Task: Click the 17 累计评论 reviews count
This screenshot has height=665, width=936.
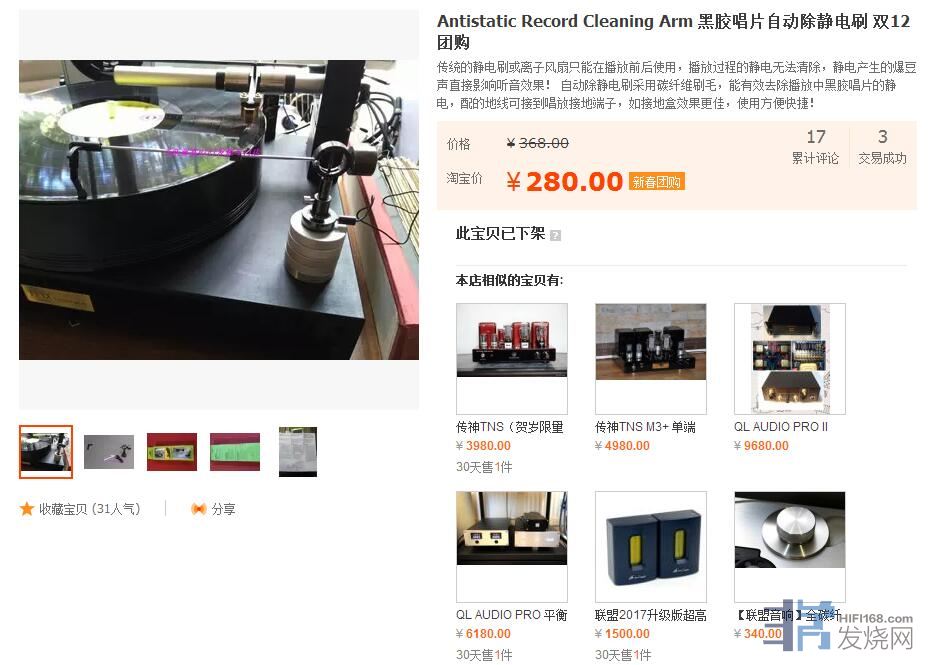Action: tap(815, 147)
